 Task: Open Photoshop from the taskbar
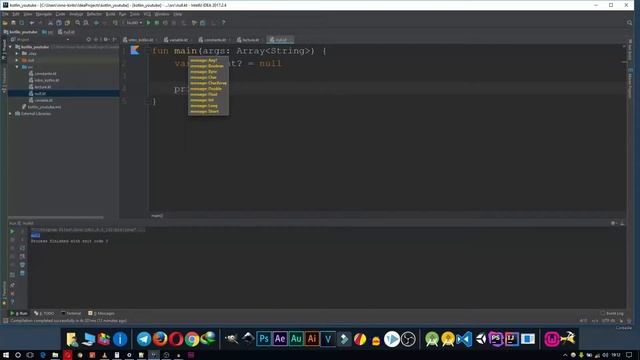264,339
